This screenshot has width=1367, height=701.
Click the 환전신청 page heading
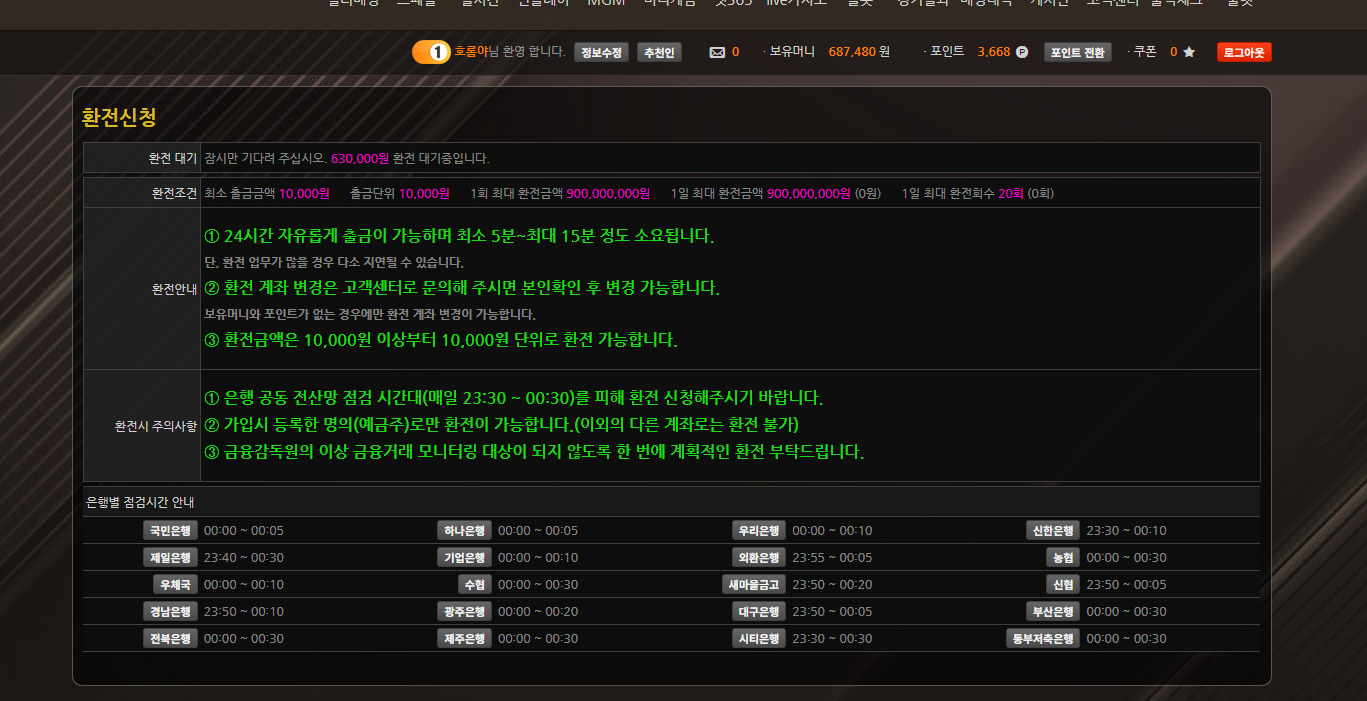119,117
